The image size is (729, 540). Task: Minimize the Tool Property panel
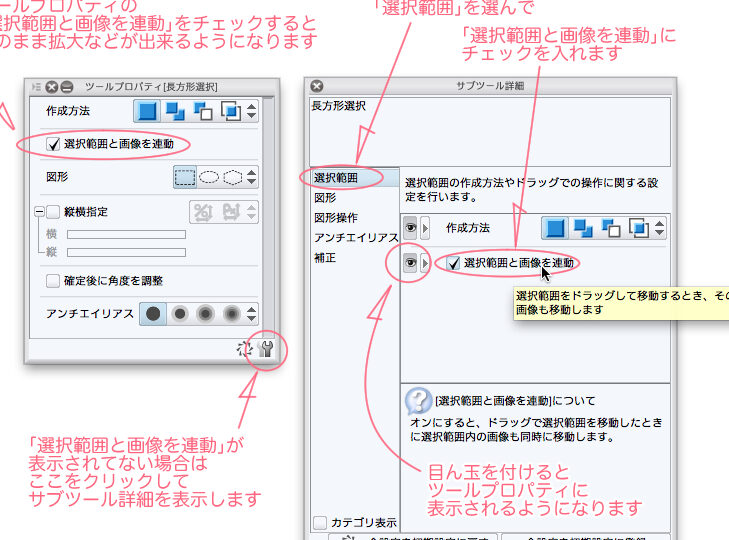tap(67, 87)
